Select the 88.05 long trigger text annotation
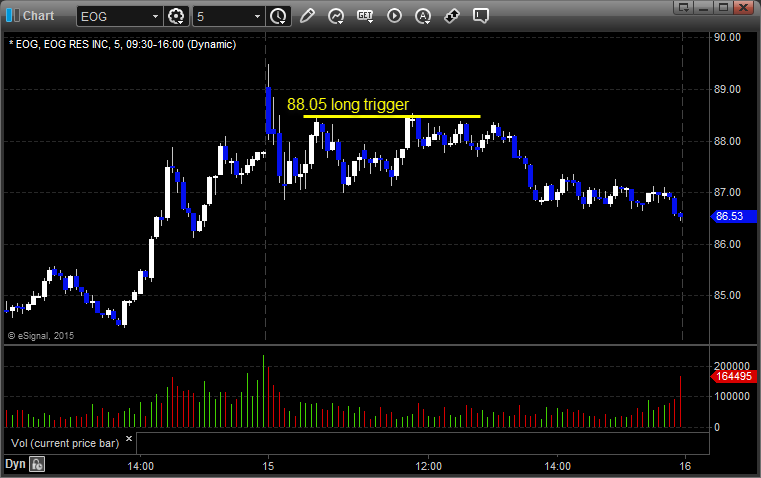This screenshot has width=761, height=478. (x=348, y=104)
